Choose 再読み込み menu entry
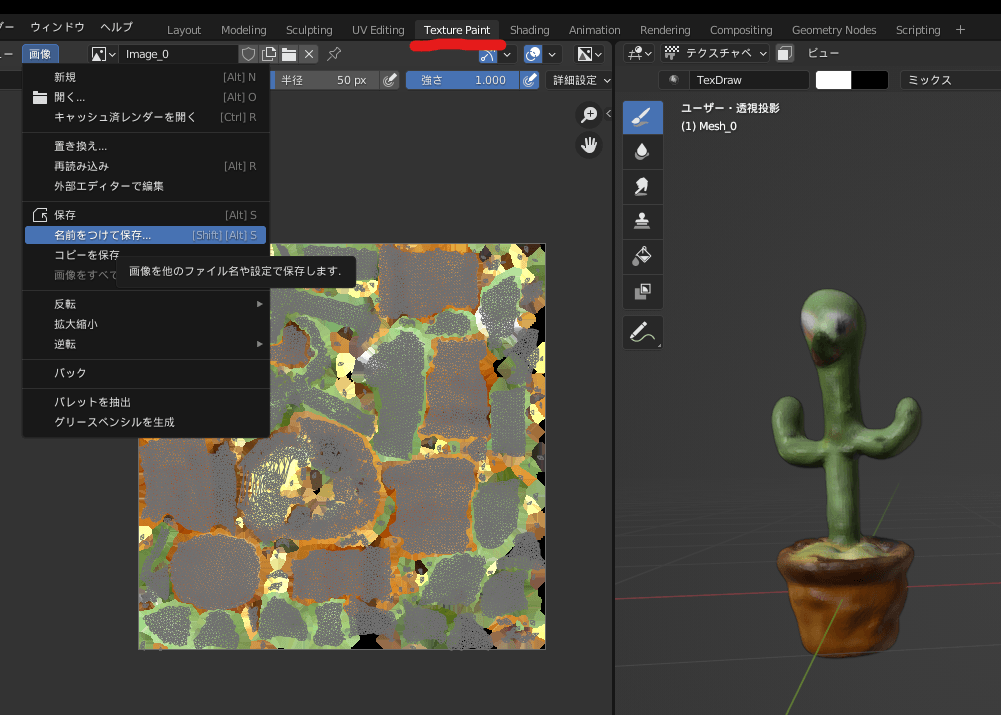The width and height of the screenshot is (1001, 715). click(146, 166)
